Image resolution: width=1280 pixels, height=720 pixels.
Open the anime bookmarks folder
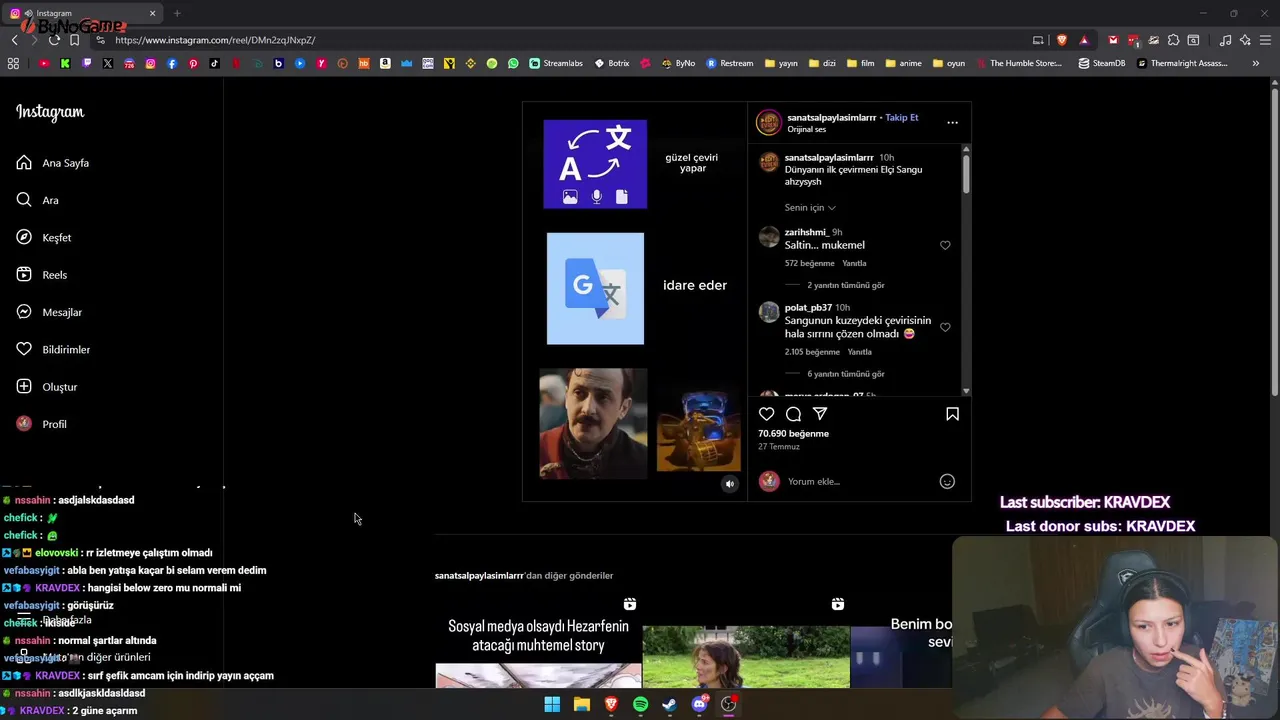(903, 63)
